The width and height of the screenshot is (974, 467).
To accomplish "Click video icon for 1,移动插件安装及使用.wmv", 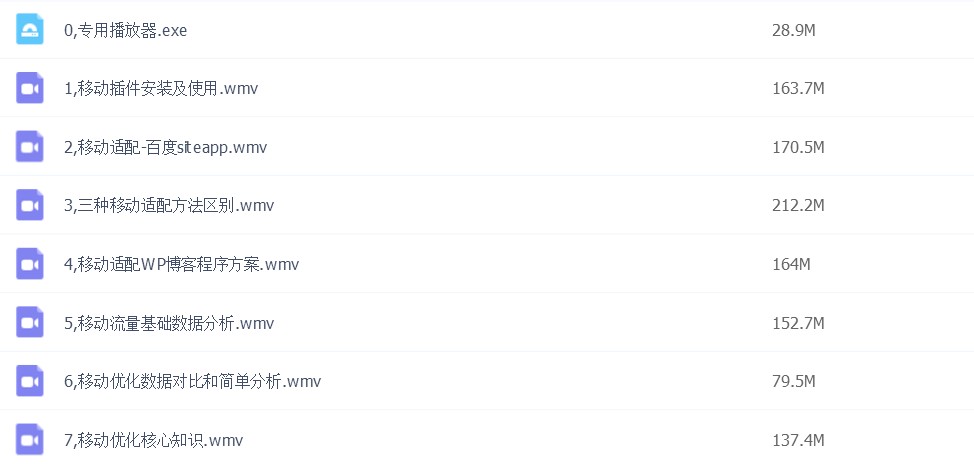I will (x=30, y=88).
